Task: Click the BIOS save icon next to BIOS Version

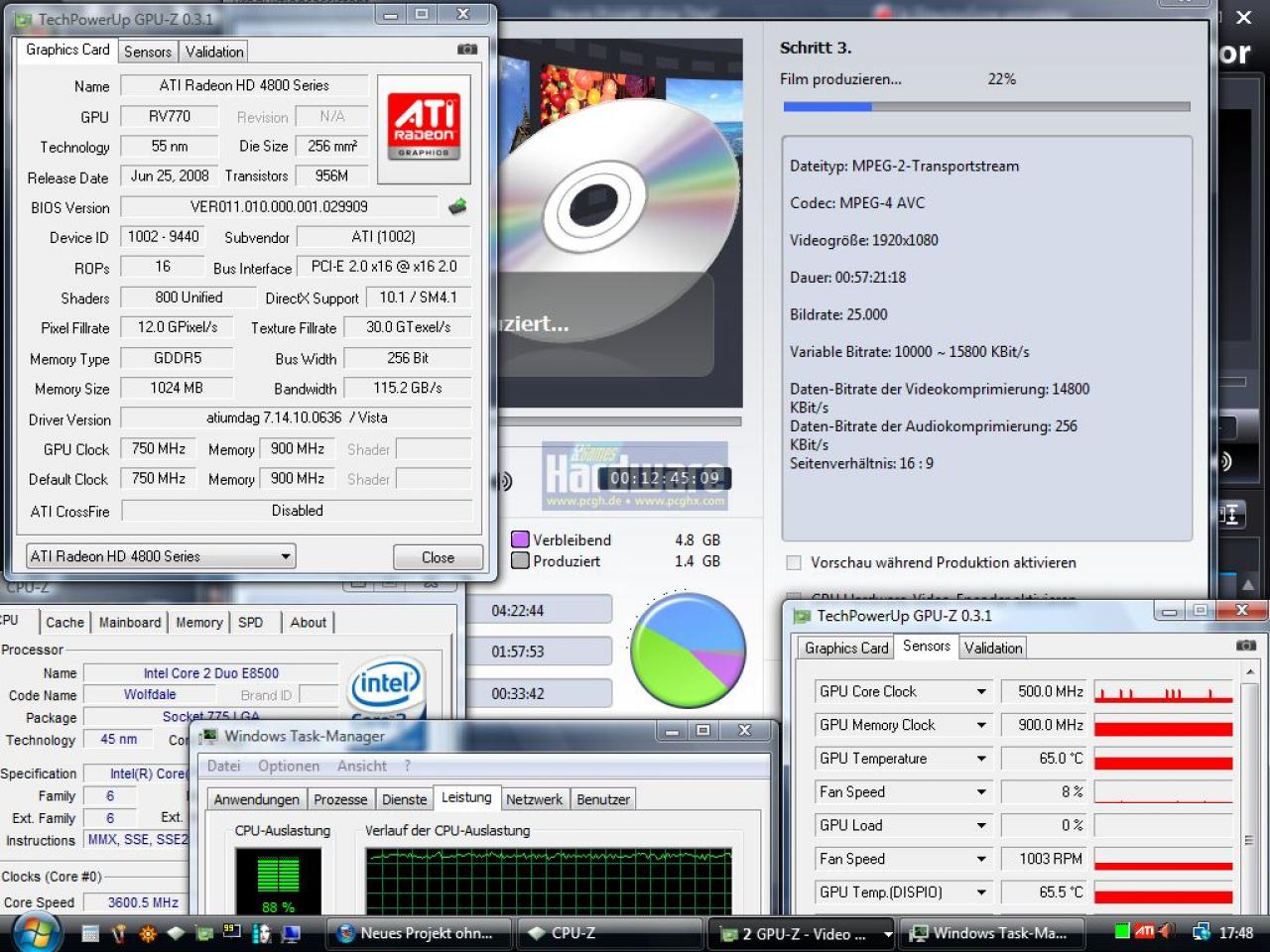Action: click(457, 206)
